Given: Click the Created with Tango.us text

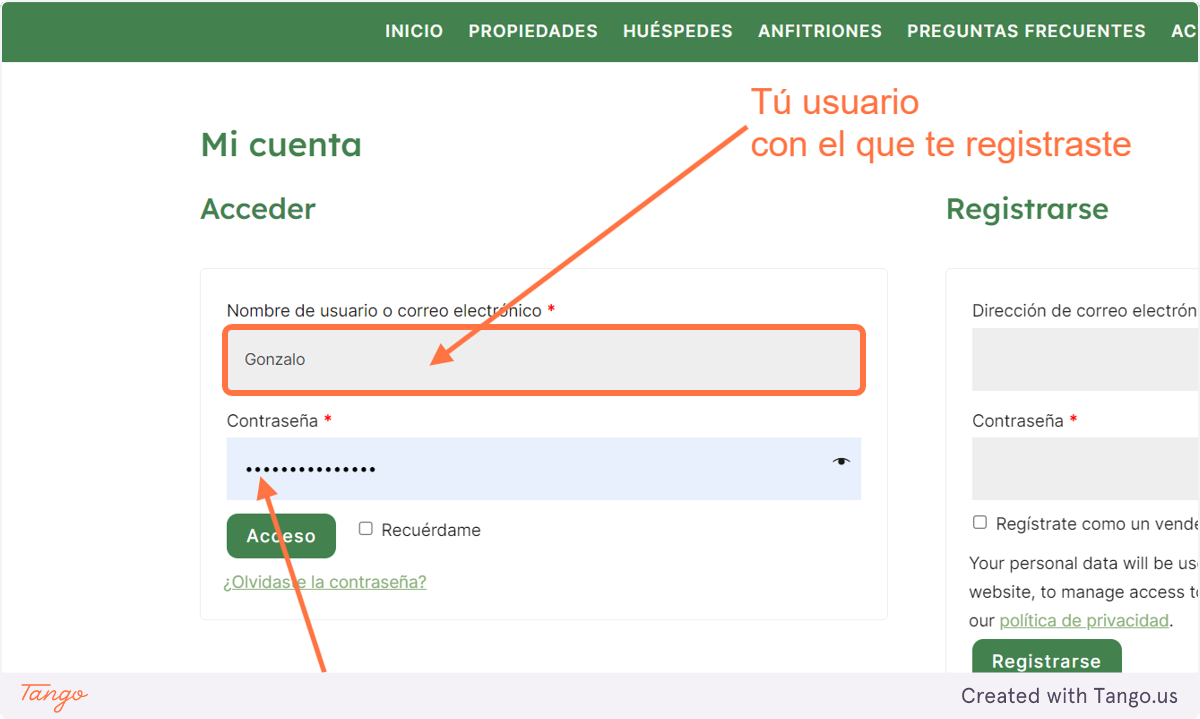Looking at the screenshot, I should pyautogui.click(x=1070, y=696).
